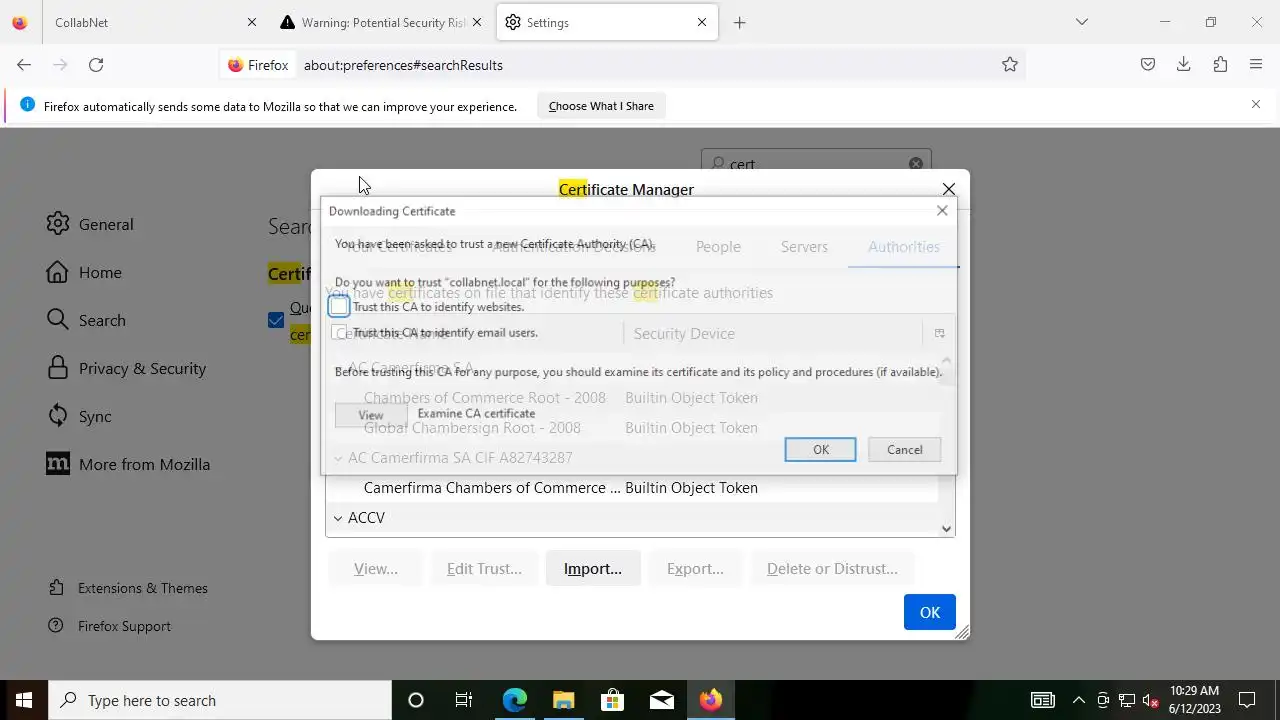Open the notification center icon
This screenshot has width=1280, height=720.
(1247, 700)
